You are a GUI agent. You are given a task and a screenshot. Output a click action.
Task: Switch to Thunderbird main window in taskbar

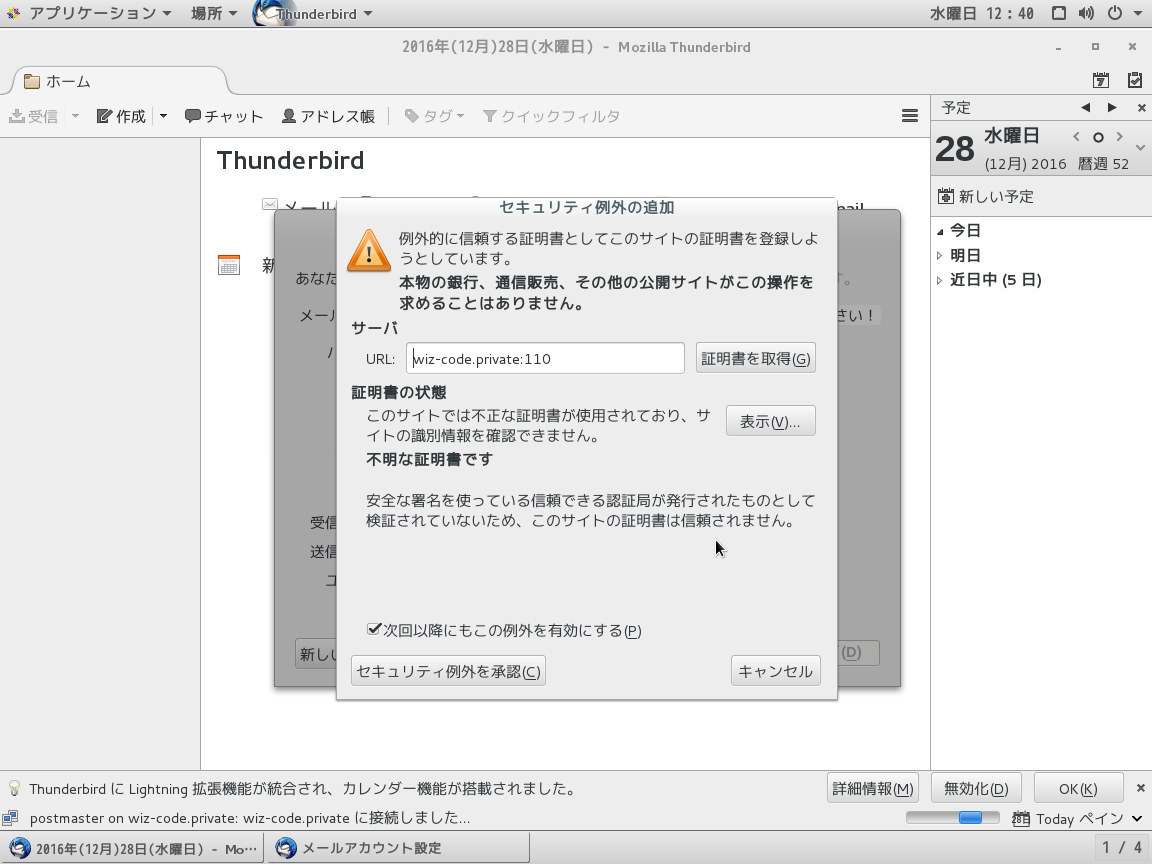click(134, 849)
